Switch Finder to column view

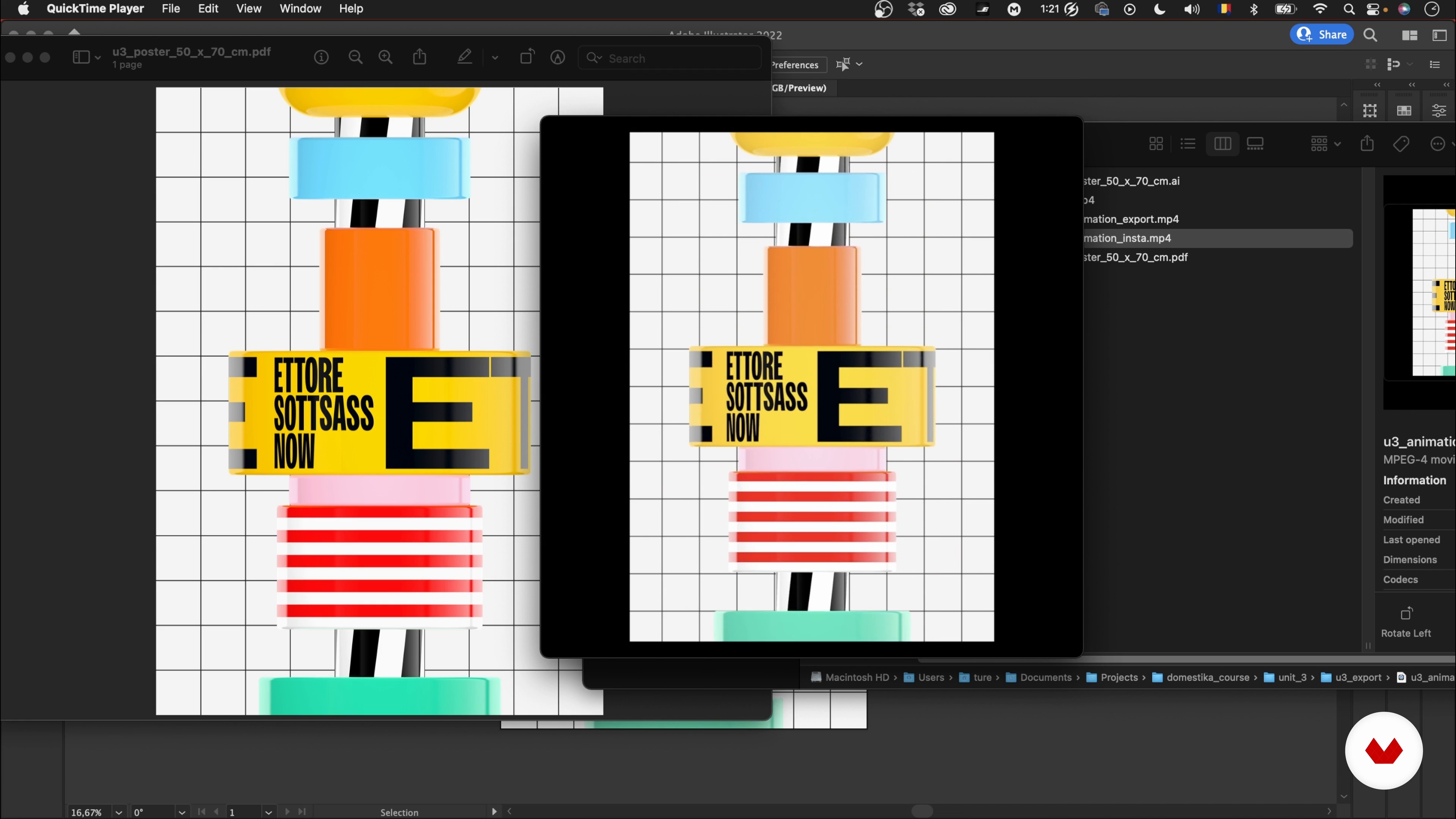[1222, 144]
